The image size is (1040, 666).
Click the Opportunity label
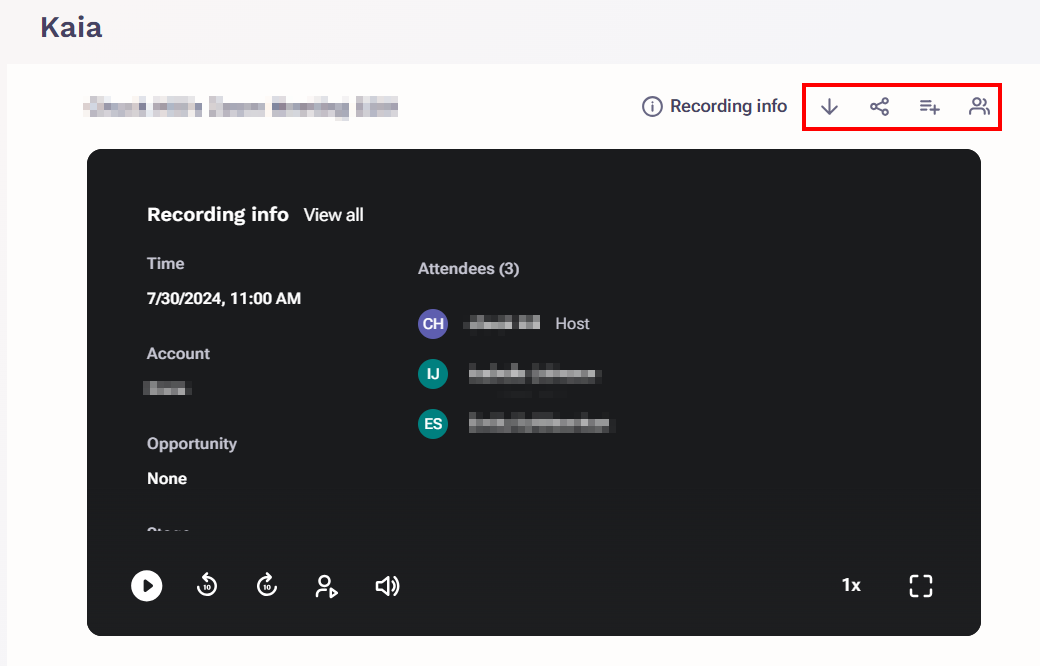pos(192,444)
